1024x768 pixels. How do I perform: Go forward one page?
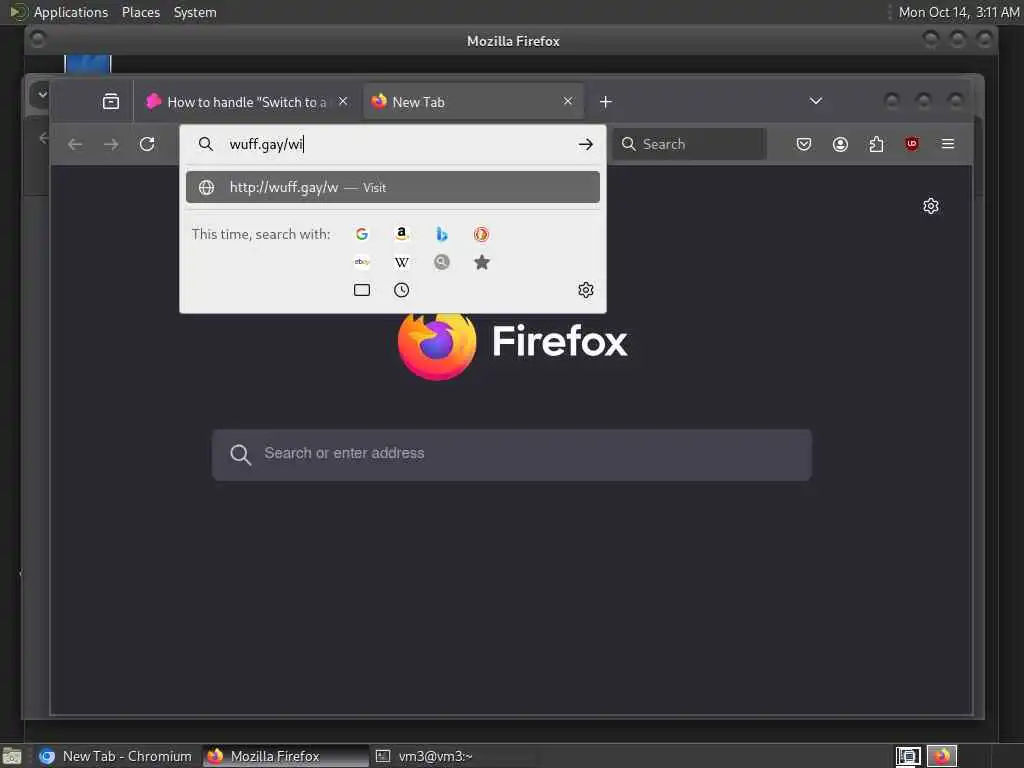tap(111, 144)
